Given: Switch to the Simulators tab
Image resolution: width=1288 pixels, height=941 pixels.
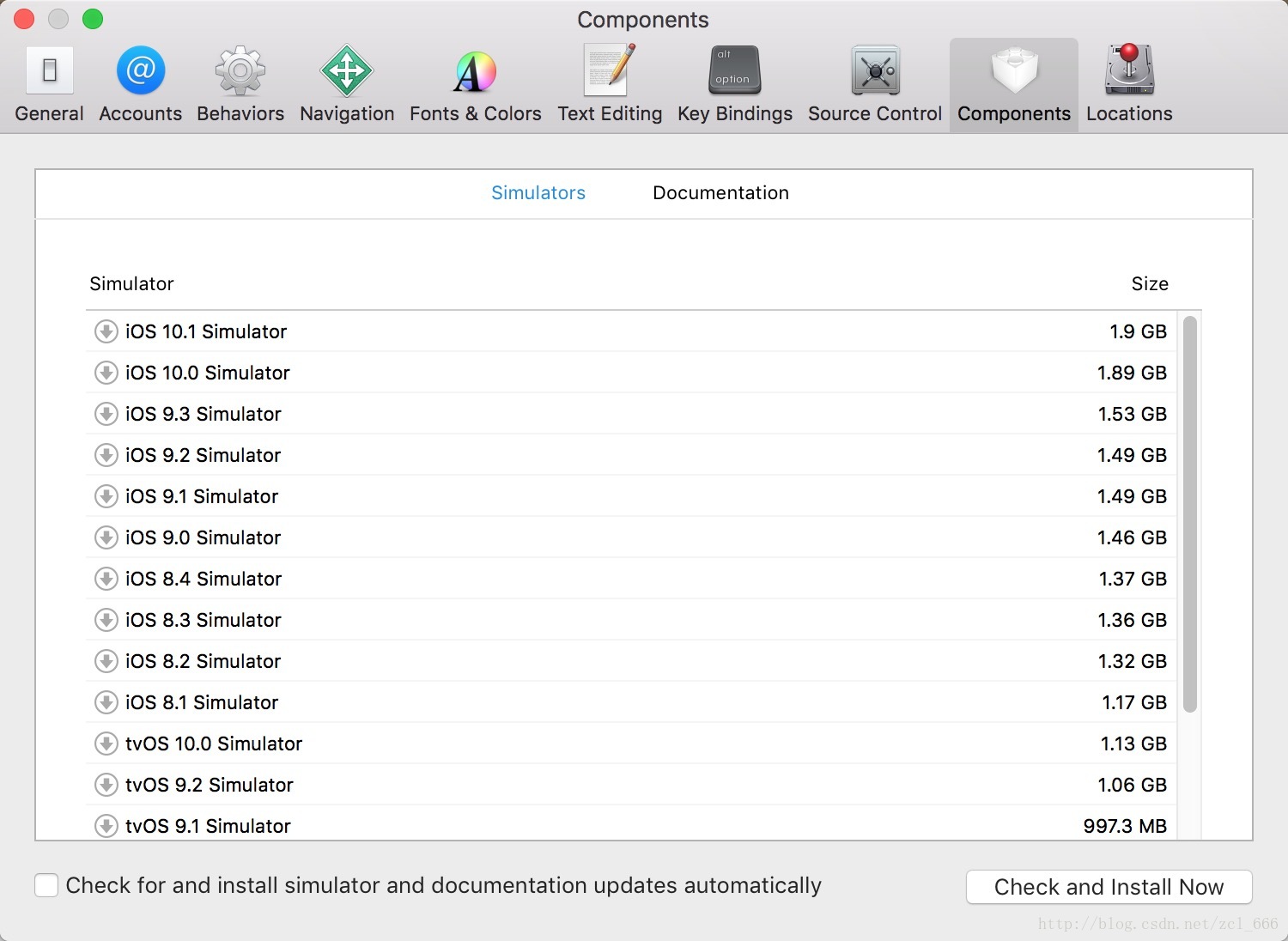Looking at the screenshot, I should pos(538,193).
